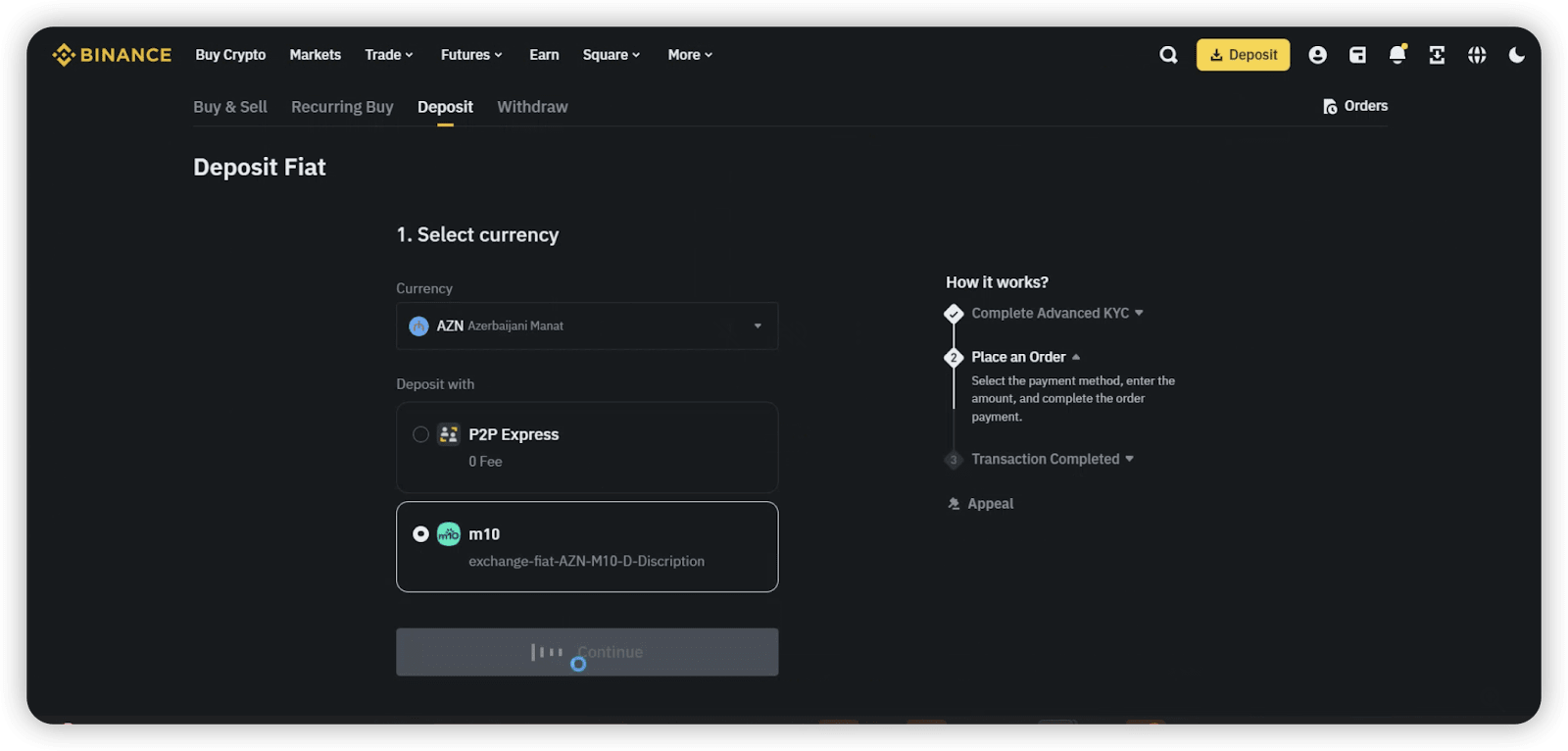Click the Orders document icon
Screen dimensions: 1568x751
click(x=1330, y=107)
